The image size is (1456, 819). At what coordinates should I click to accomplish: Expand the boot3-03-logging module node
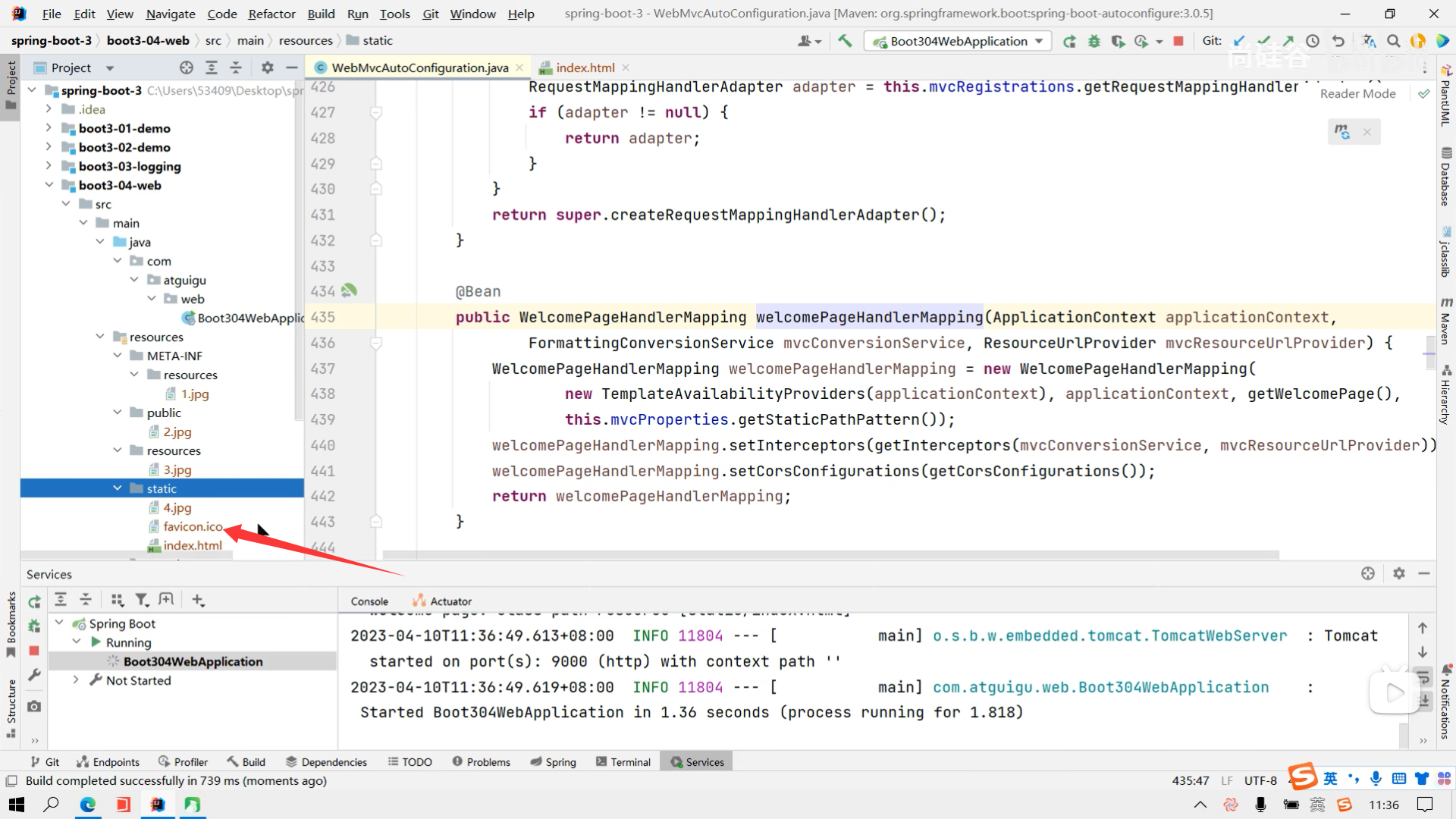[49, 166]
